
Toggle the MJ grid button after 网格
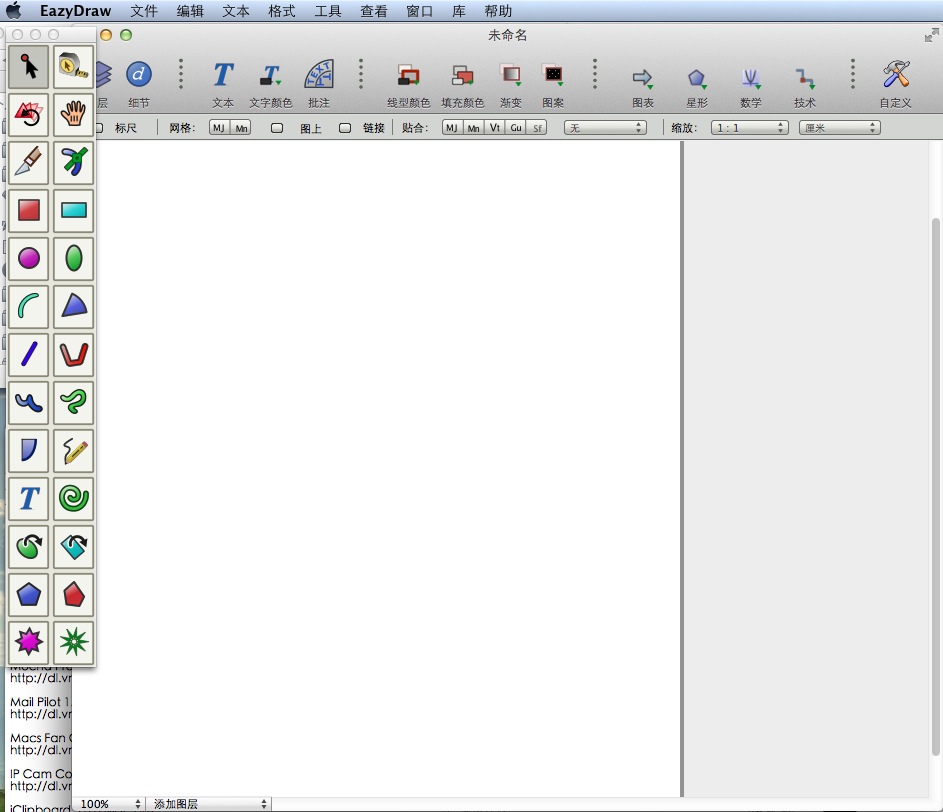click(x=219, y=128)
